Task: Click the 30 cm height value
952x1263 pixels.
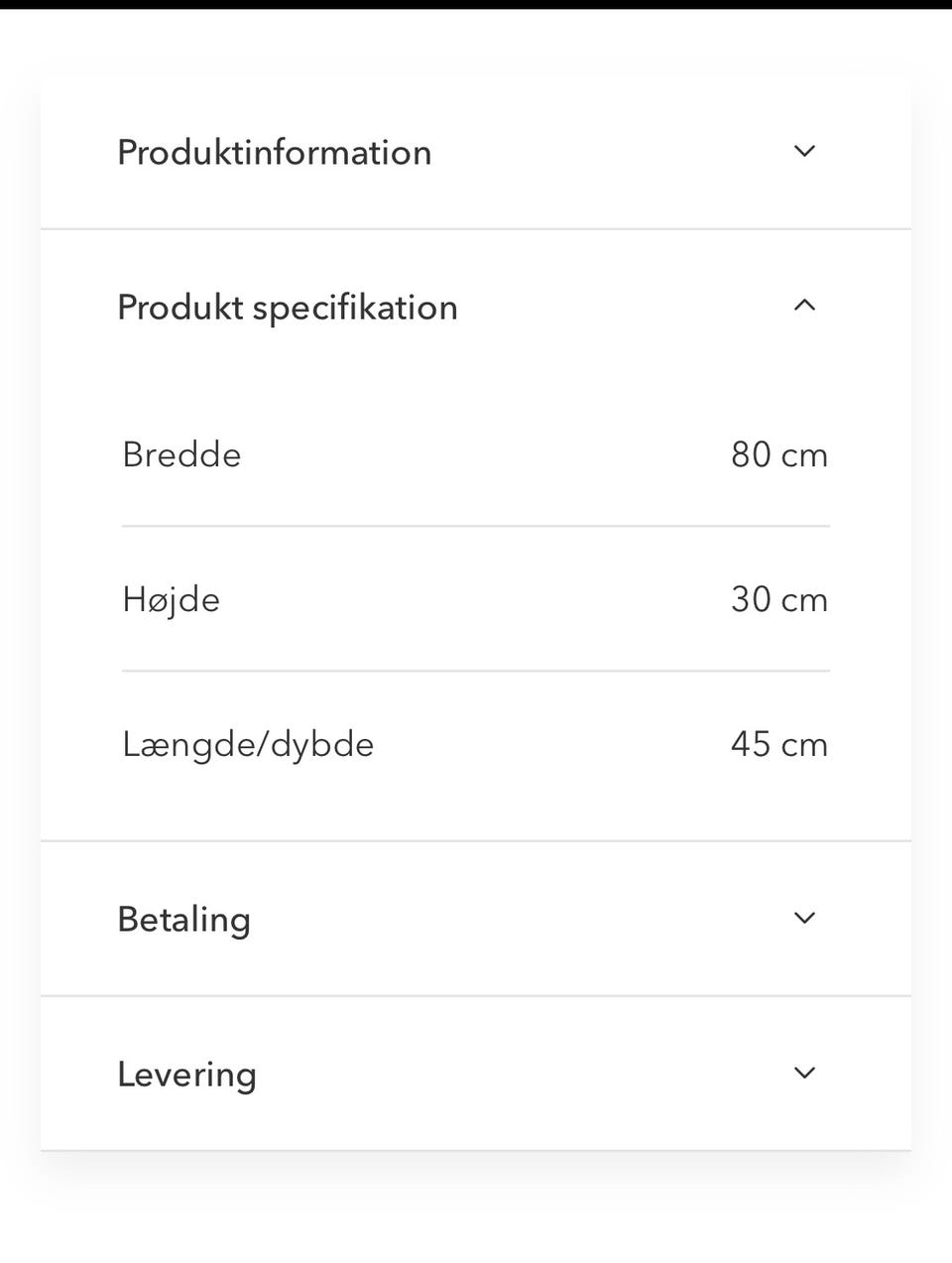Action: pyautogui.click(x=778, y=600)
